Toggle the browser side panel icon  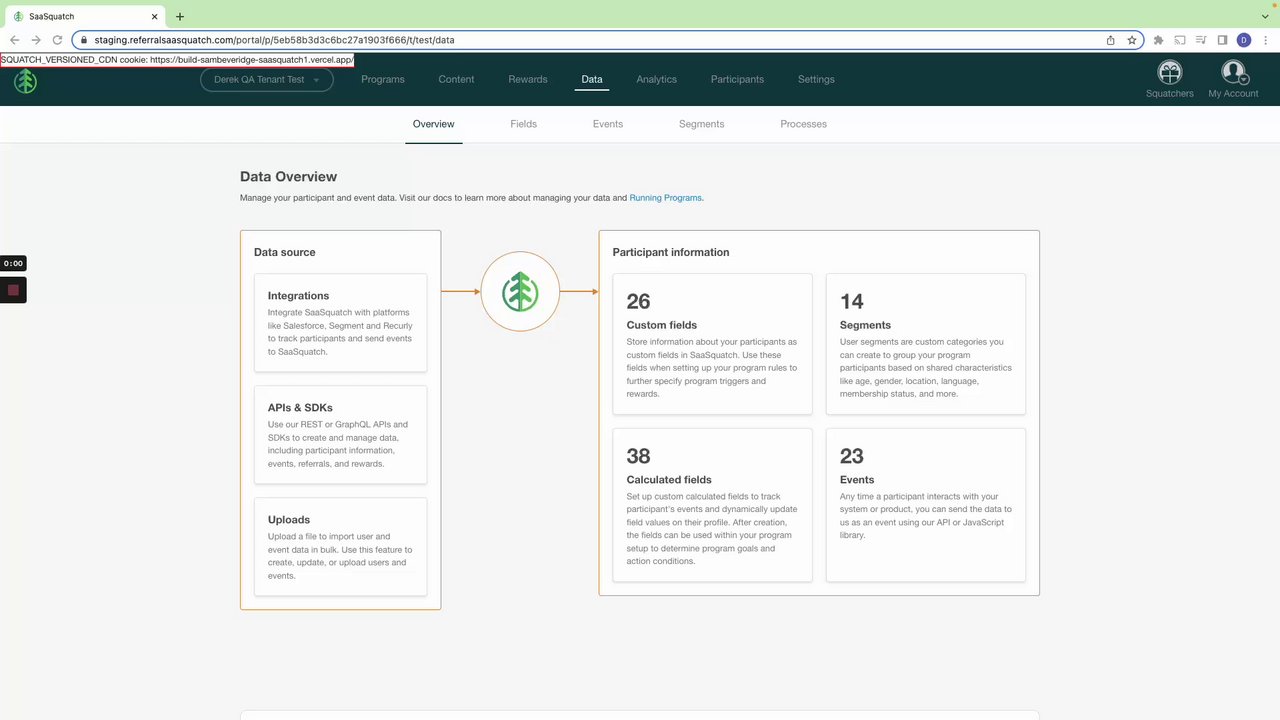point(1222,40)
